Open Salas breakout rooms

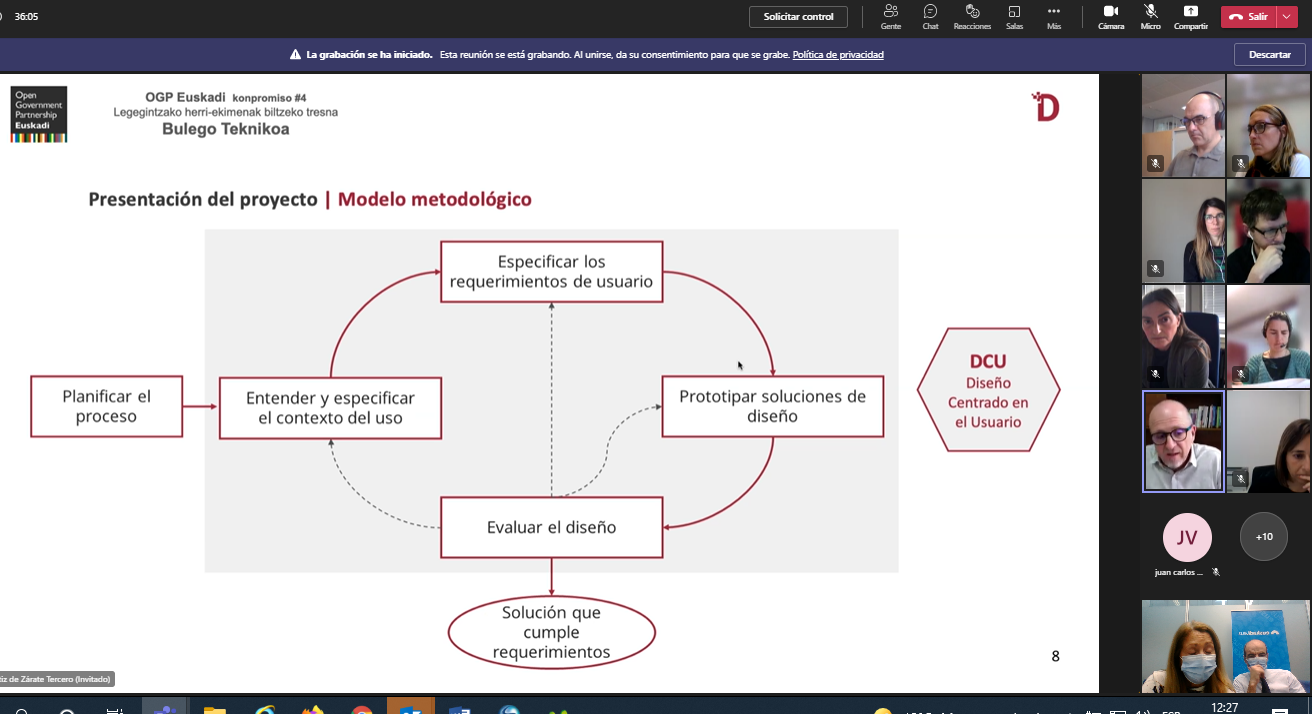click(x=1014, y=16)
